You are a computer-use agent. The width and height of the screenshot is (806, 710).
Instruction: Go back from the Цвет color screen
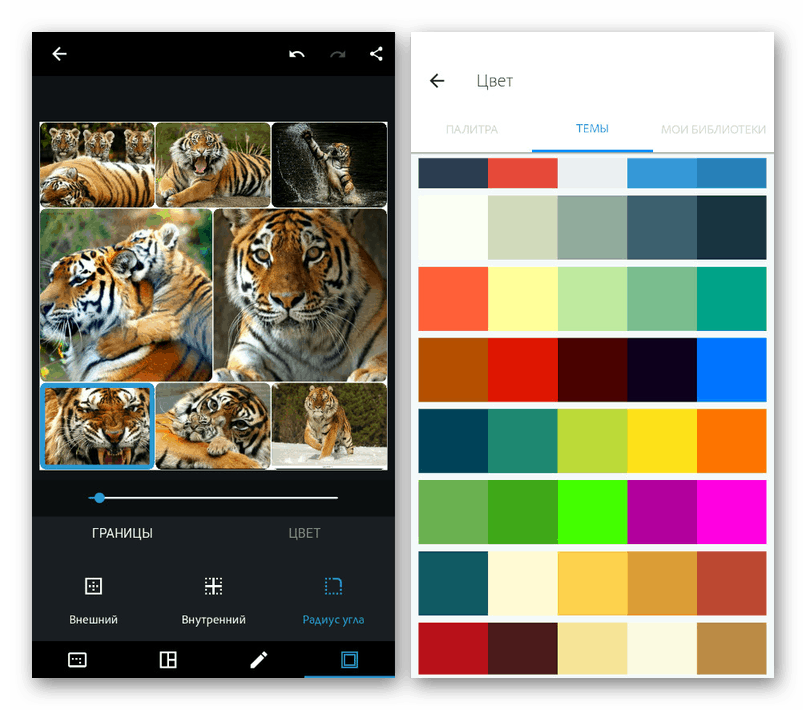click(437, 81)
